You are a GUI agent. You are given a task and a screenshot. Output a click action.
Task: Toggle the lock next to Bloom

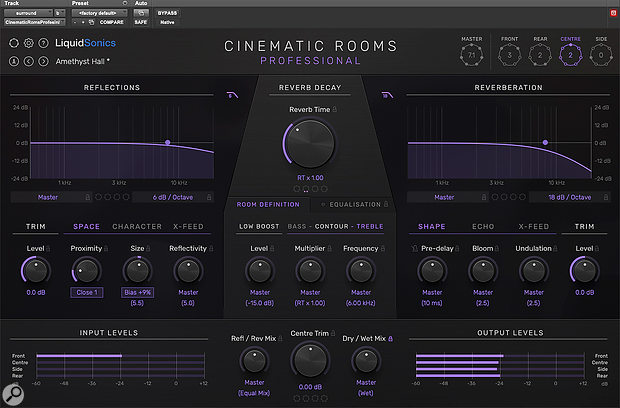[x=497, y=249]
